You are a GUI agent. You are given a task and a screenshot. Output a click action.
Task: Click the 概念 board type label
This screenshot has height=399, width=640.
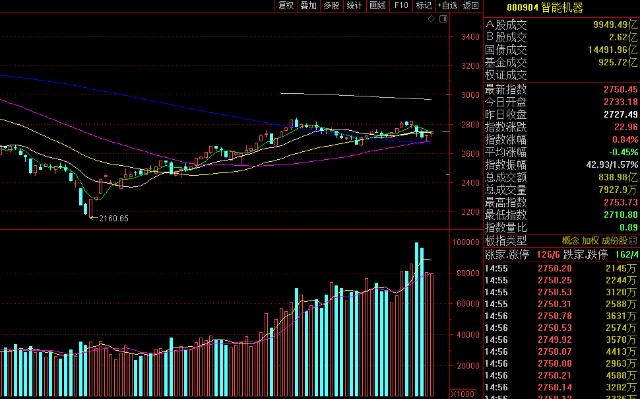point(571,241)
